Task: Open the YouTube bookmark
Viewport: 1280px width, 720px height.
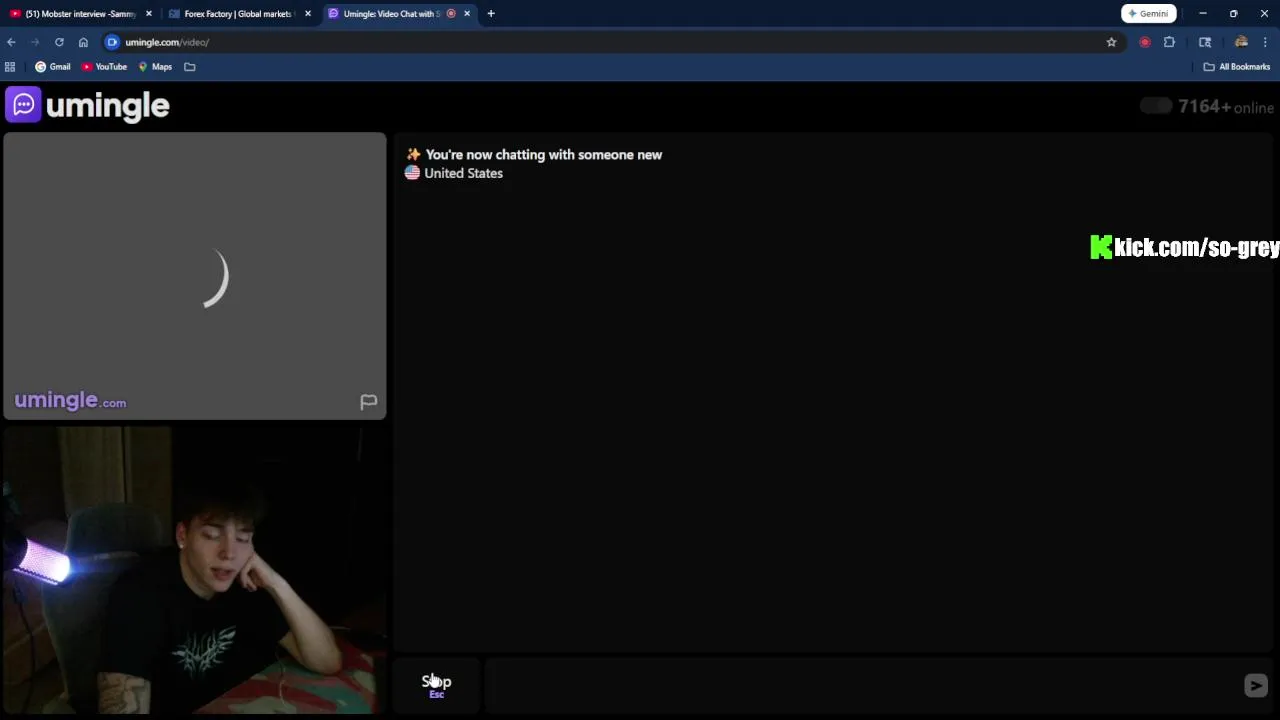Action: tap(104, 67)
